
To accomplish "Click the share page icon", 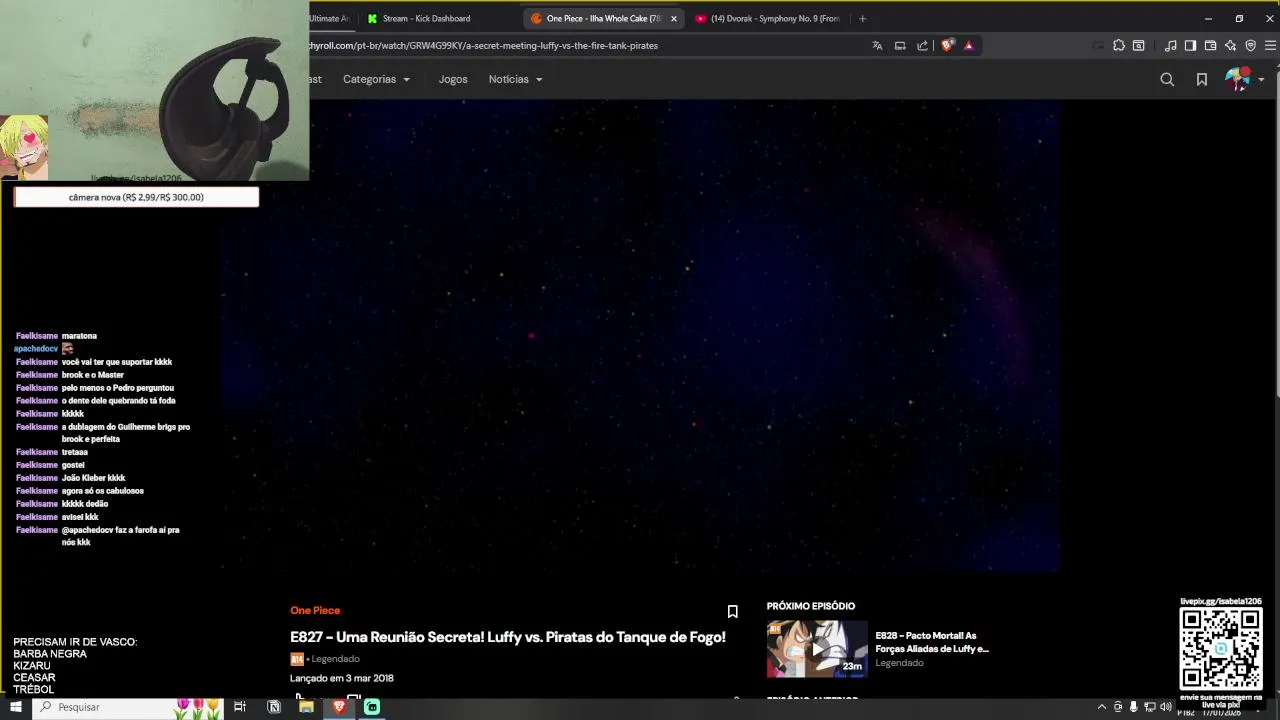I will pos(922,45).
